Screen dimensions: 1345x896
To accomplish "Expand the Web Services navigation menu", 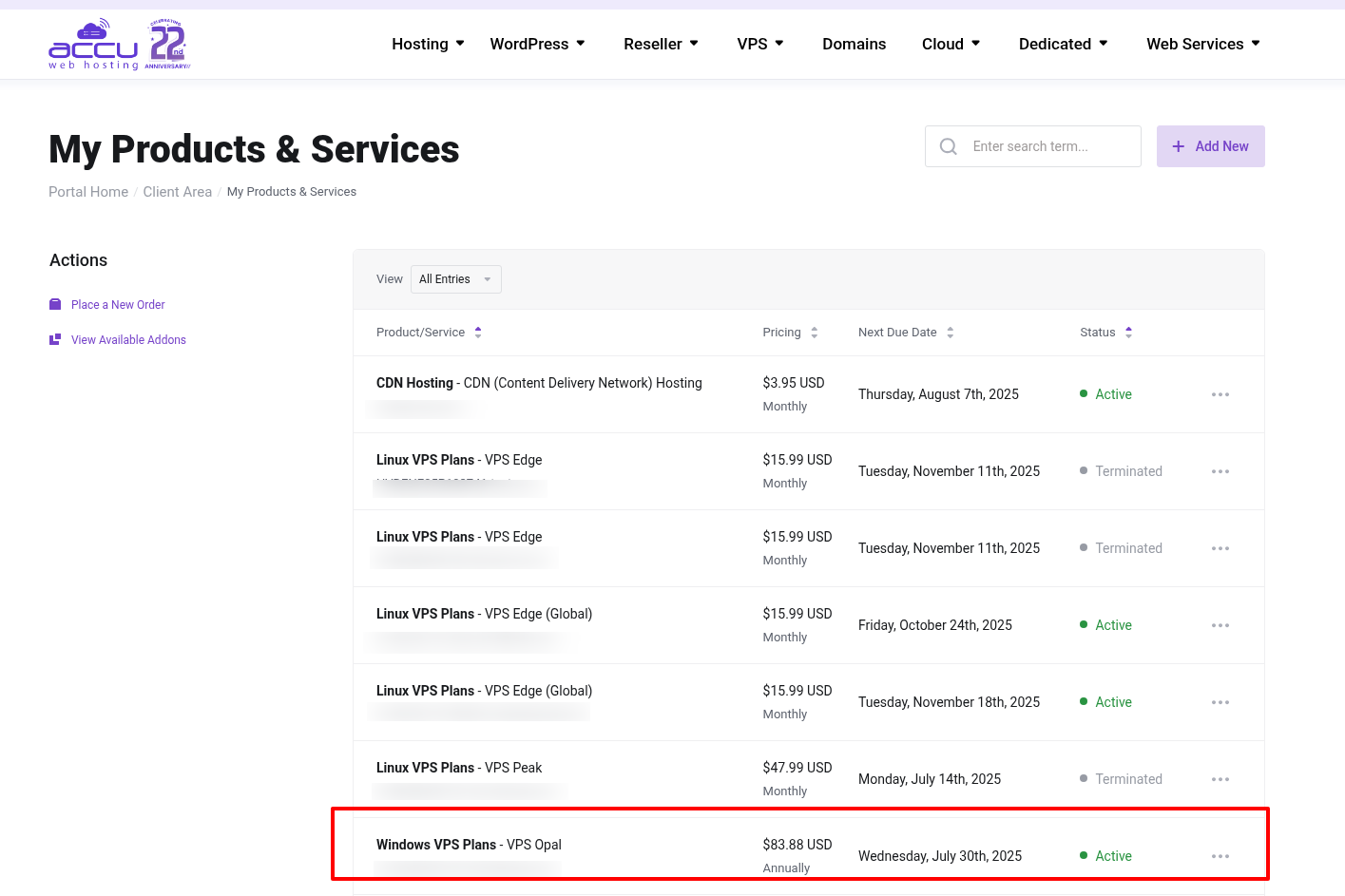I will point(1203,44).
